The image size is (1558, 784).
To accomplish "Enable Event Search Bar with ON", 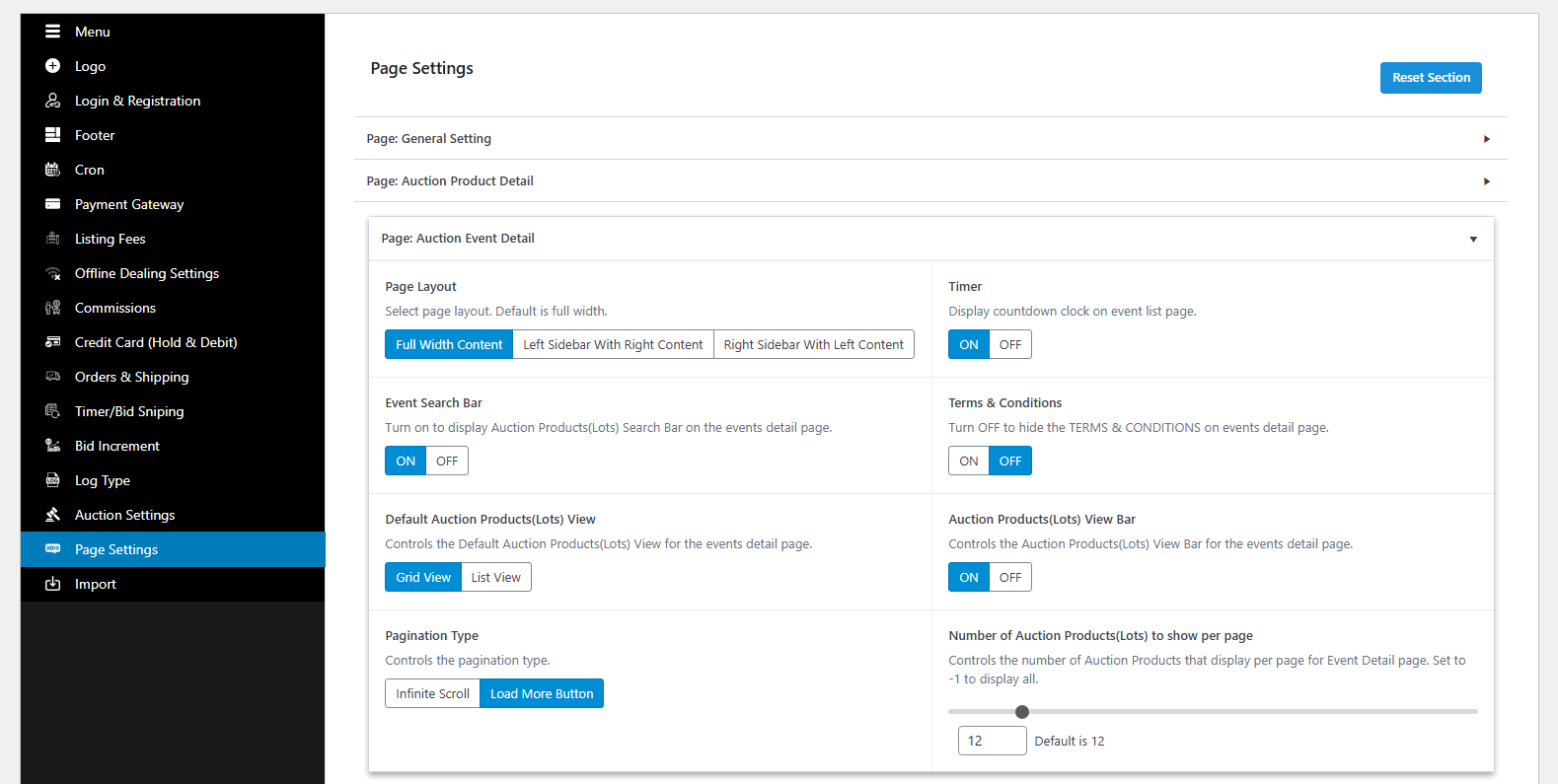I will tap(406, 461).
